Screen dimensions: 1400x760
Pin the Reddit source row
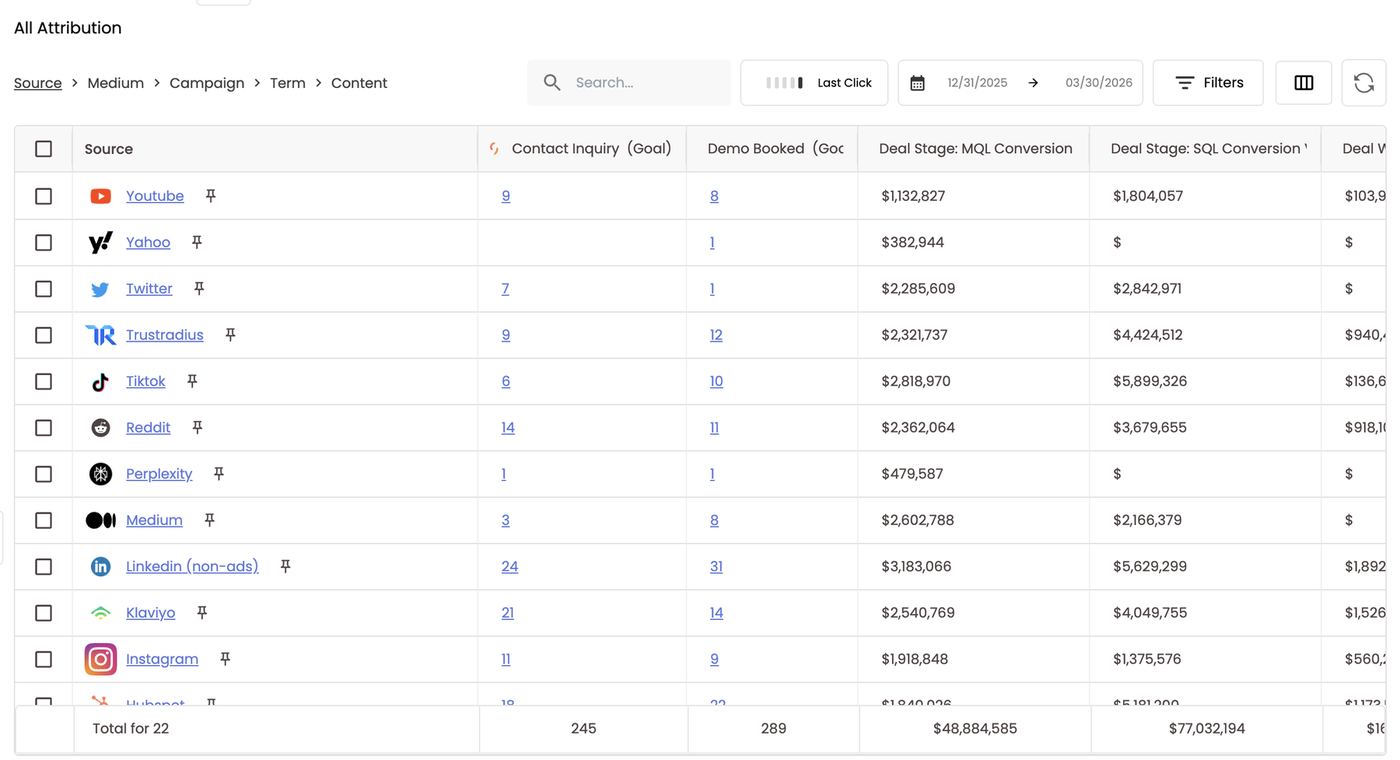[197, 427]
